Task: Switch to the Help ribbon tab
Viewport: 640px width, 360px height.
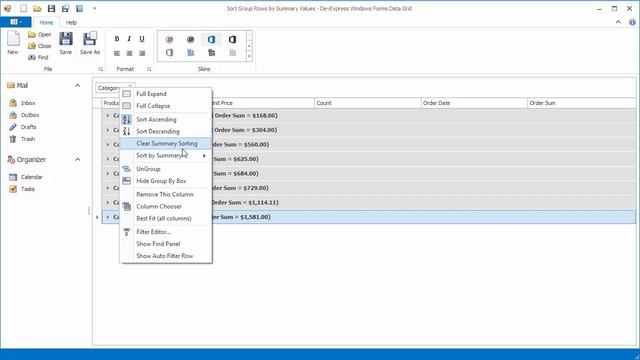Action: pyautogui.click(x=71, y=22)
